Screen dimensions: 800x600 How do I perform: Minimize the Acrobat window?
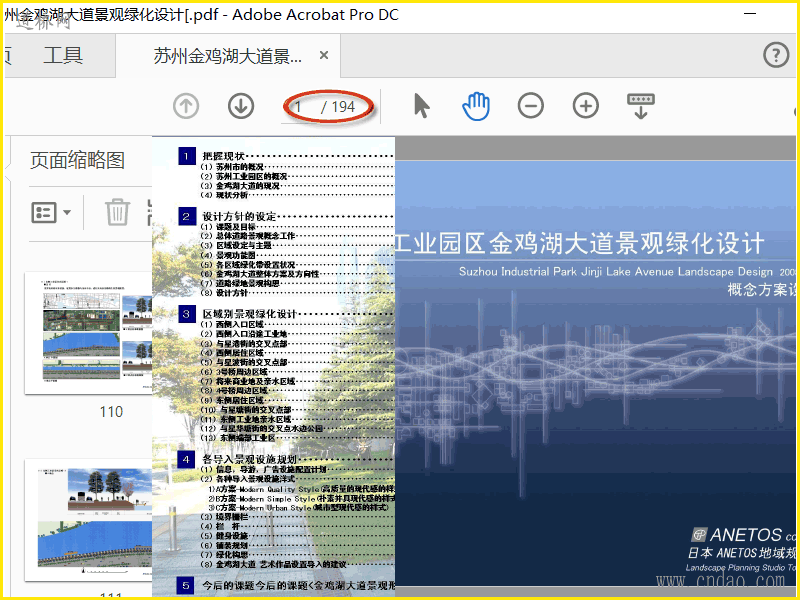click(749, 14)
